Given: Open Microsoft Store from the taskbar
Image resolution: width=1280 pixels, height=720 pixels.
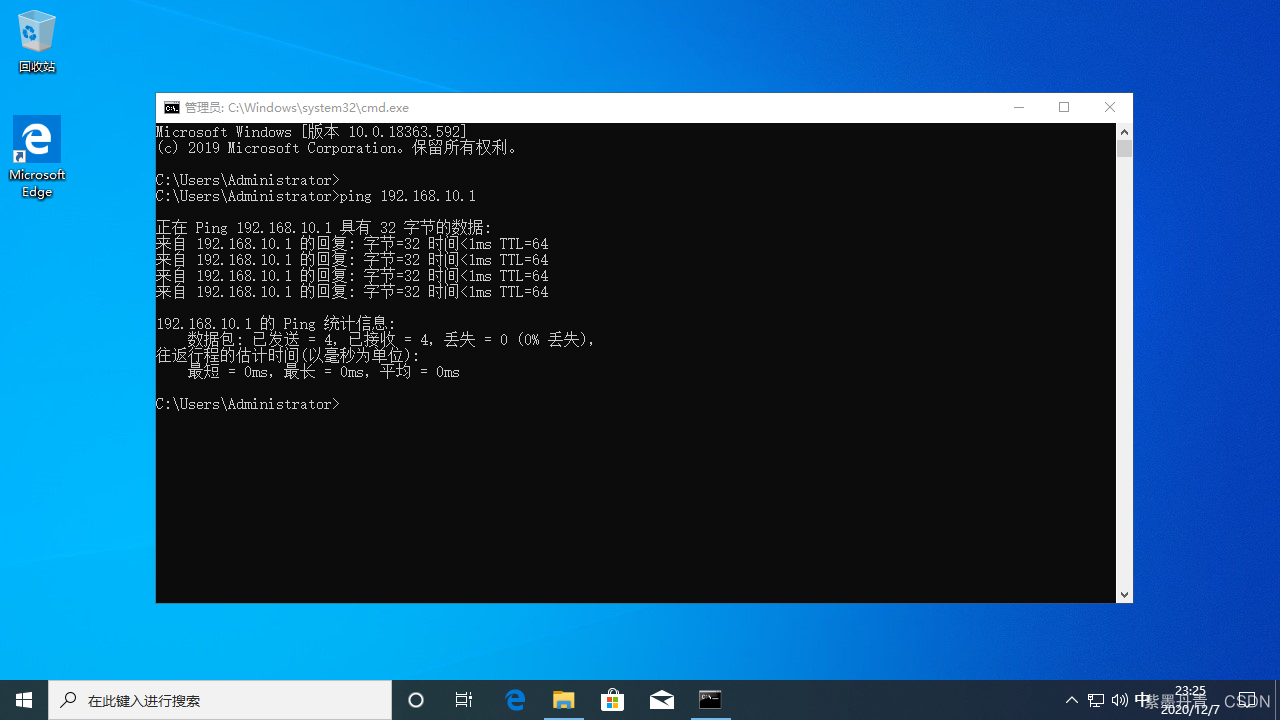Looking at the screenshot, I should click(612, 700).
